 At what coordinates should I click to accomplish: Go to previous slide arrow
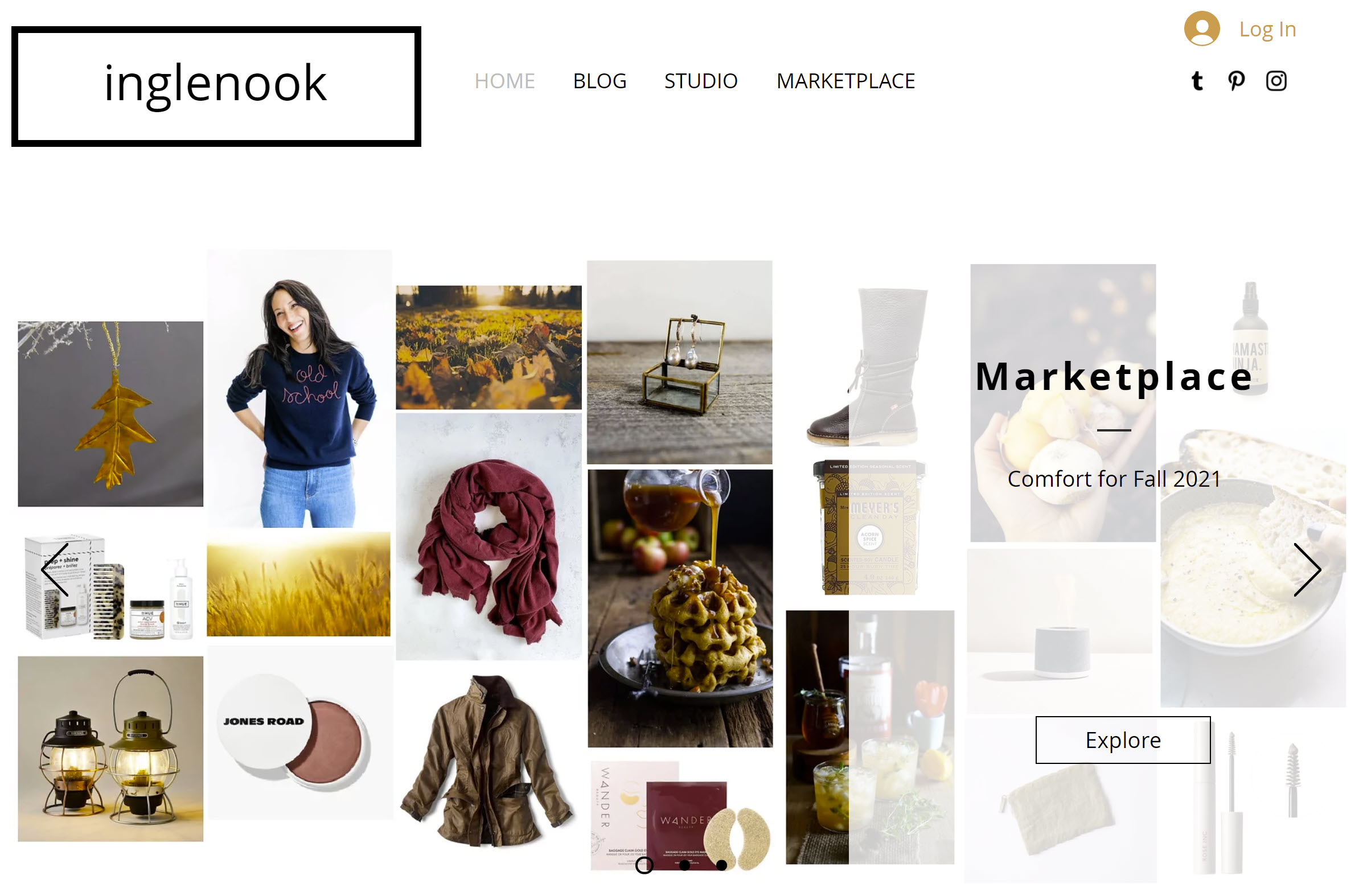coord(55,570)
